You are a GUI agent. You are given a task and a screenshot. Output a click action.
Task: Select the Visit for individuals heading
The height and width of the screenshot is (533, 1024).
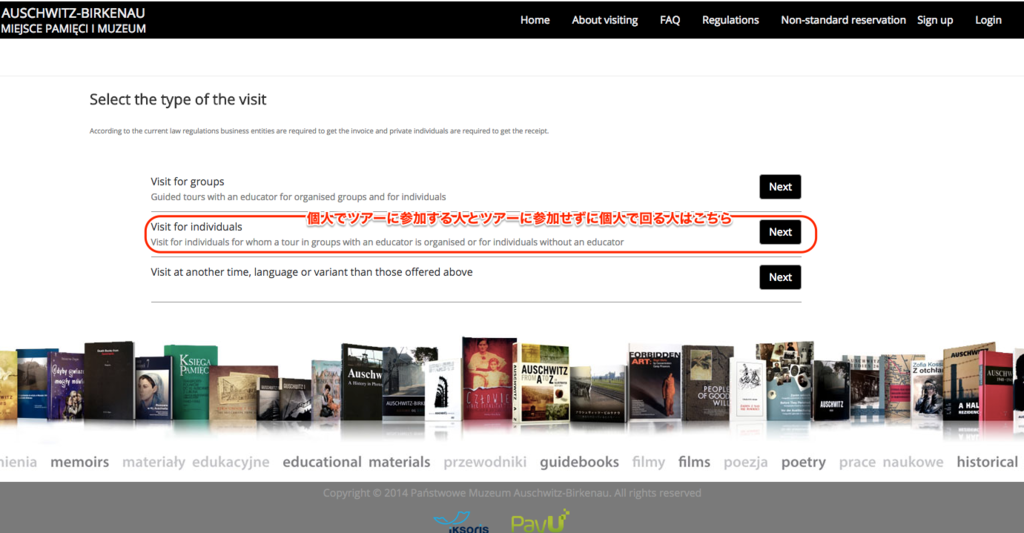click(197, 227)
